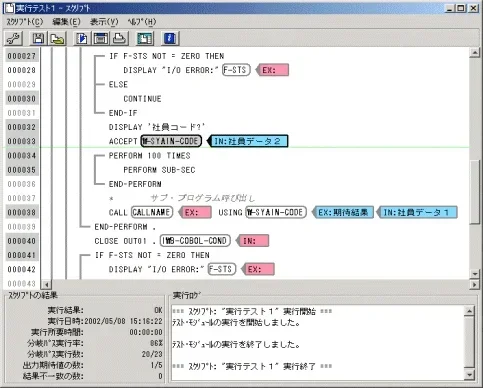Click the 分岐パス実行数 20/23 value
Screen dimensions: 483x388
(152, 354)
